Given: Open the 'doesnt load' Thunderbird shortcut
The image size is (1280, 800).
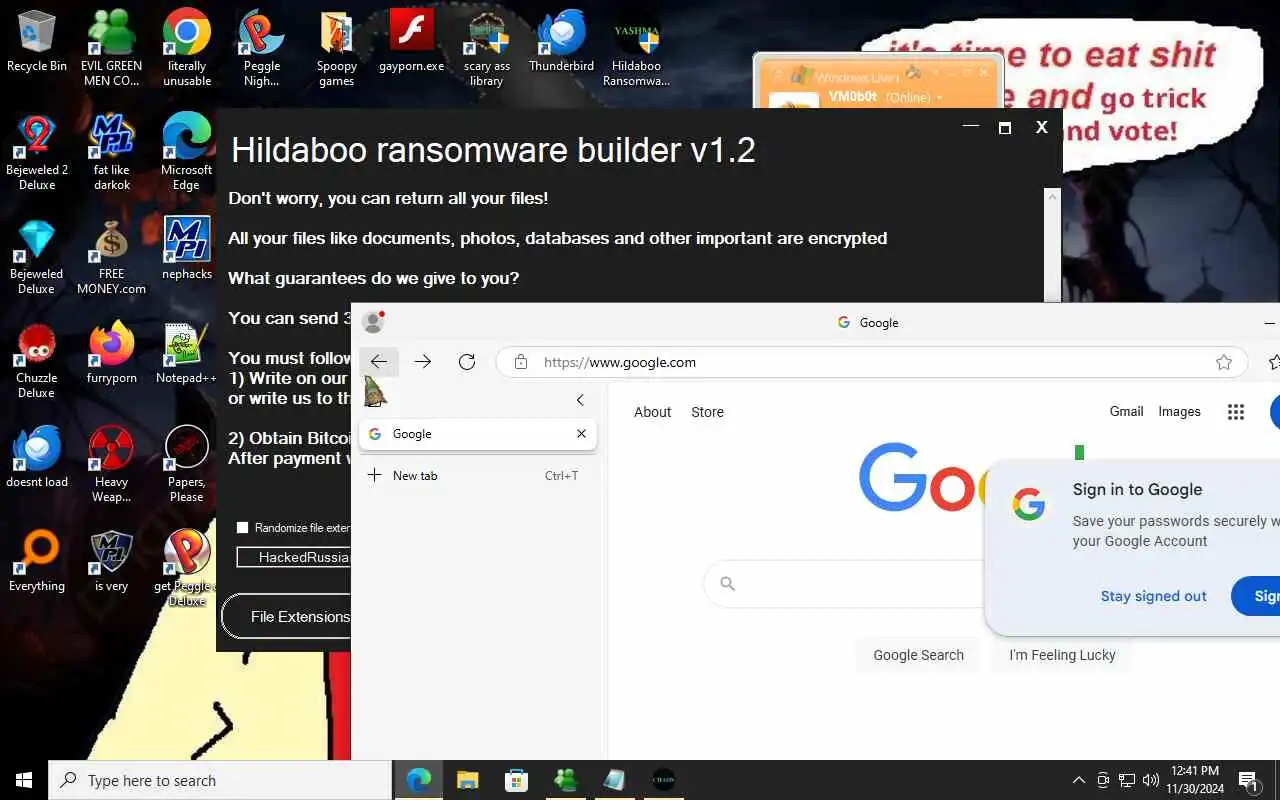Looking at the screenshot, I should [x=37, y=456].
